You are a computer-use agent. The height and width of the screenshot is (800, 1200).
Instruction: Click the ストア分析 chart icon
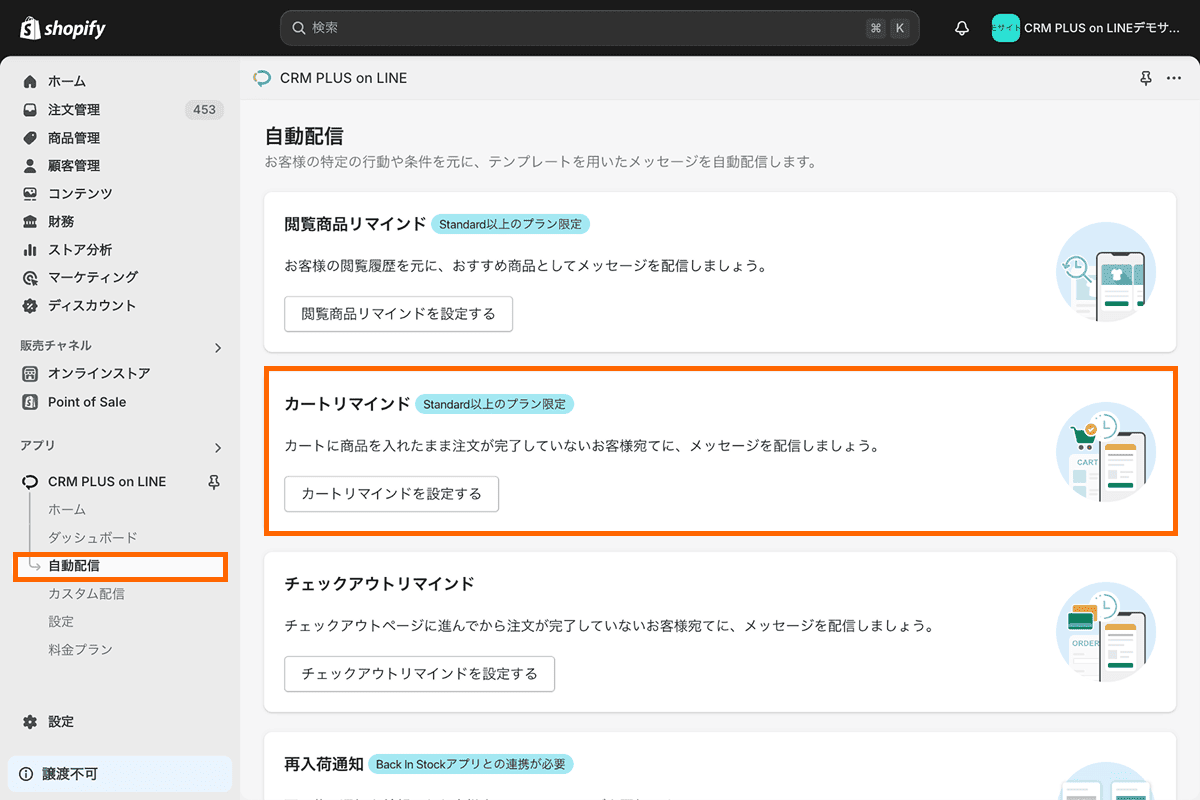[x=30, y=250]
